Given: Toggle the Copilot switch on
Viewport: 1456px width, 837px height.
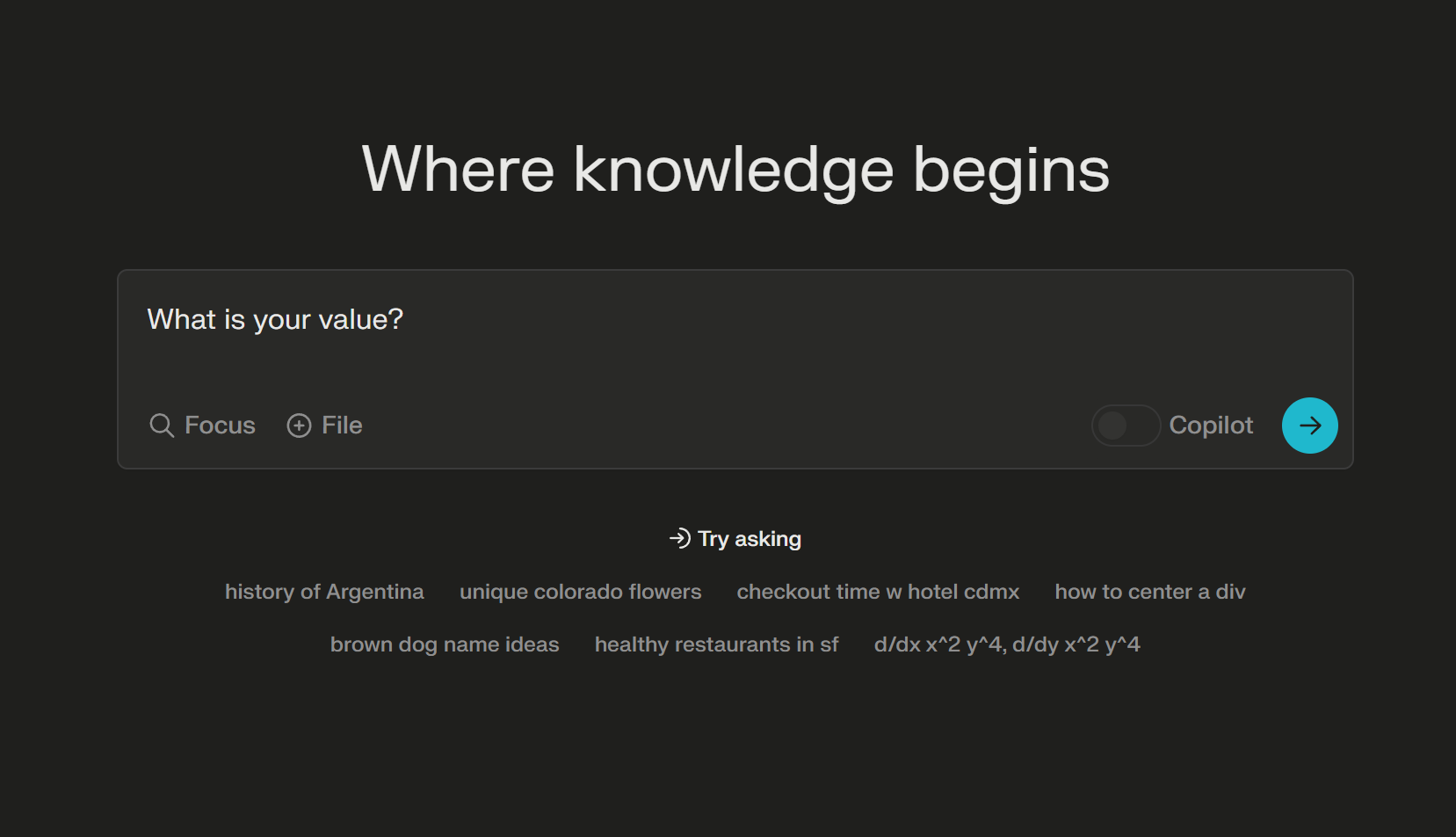Looking at the screenshot, I should 1126,426.
